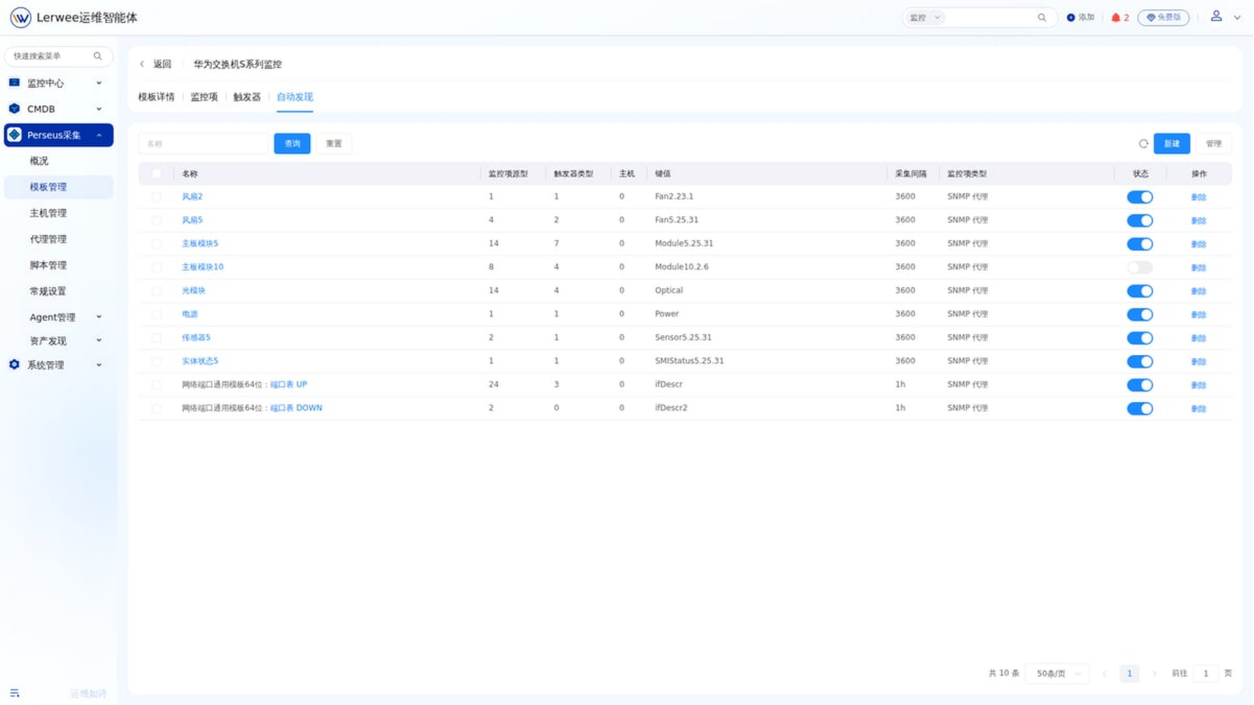Click the 名称 filter input field

pyautogui.click(x=204, y=144)
